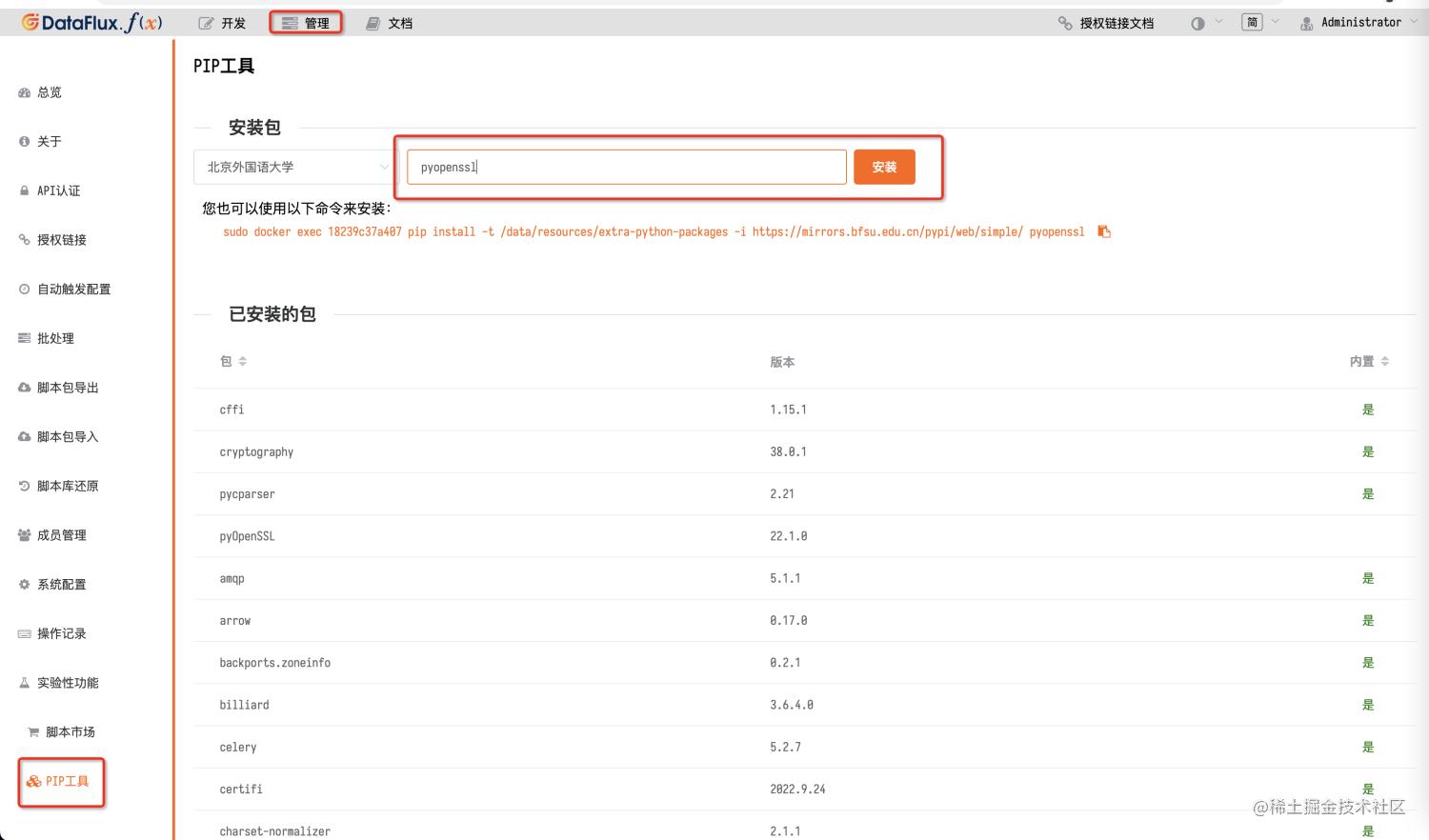Select the billiard package row
The height and width of the screenshot is (840, 1429).
pyautogui.click(x=805, y=705)
